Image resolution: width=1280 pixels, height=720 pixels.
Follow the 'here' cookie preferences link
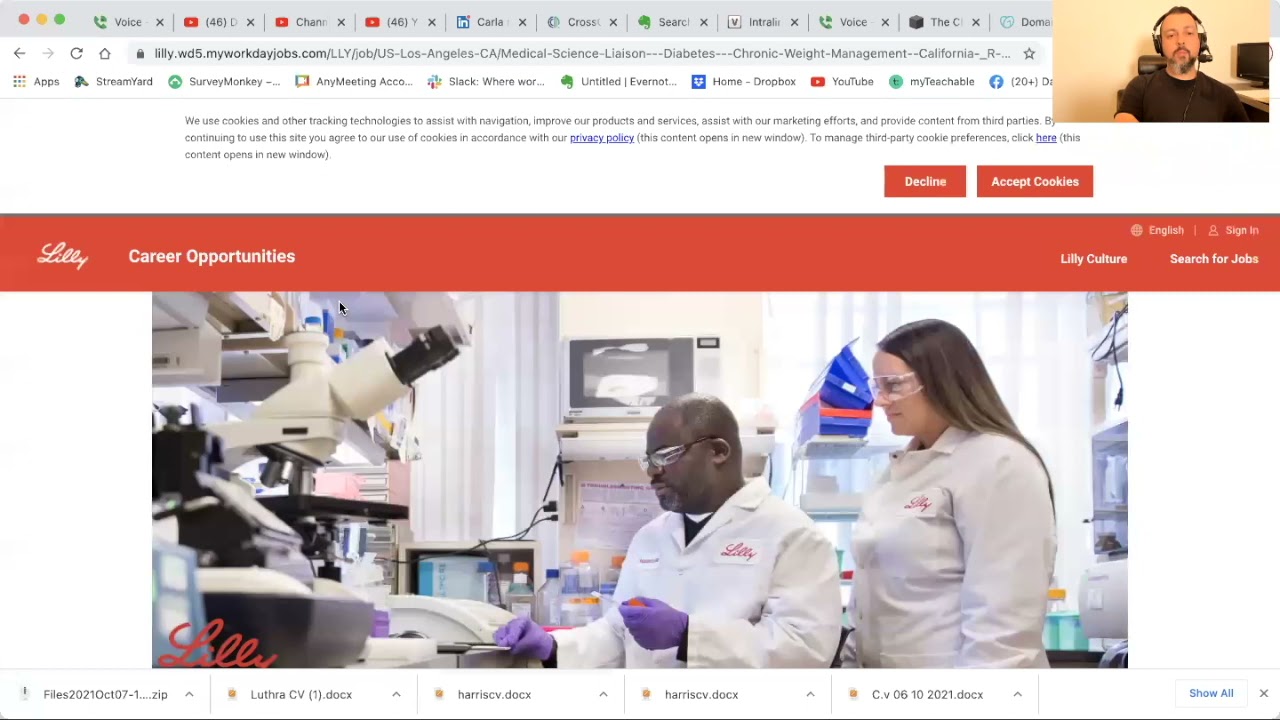(1046, 138)
